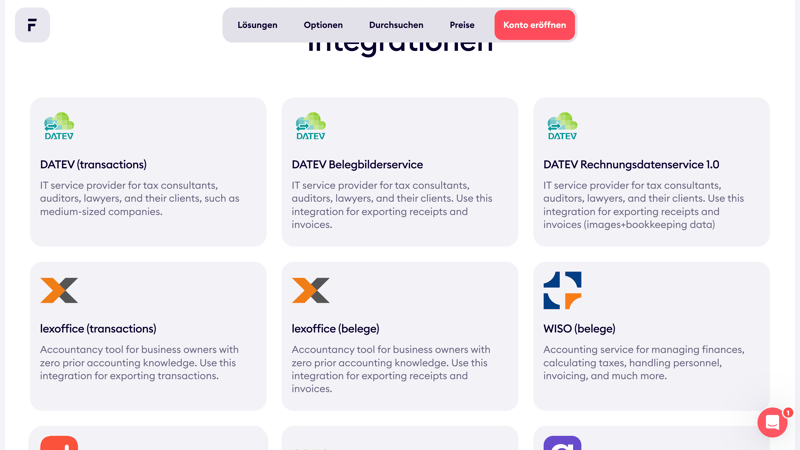This screenshot has width=800, height=450.
Task: Open the chat support bubble icon
Action: pos(772,422)
